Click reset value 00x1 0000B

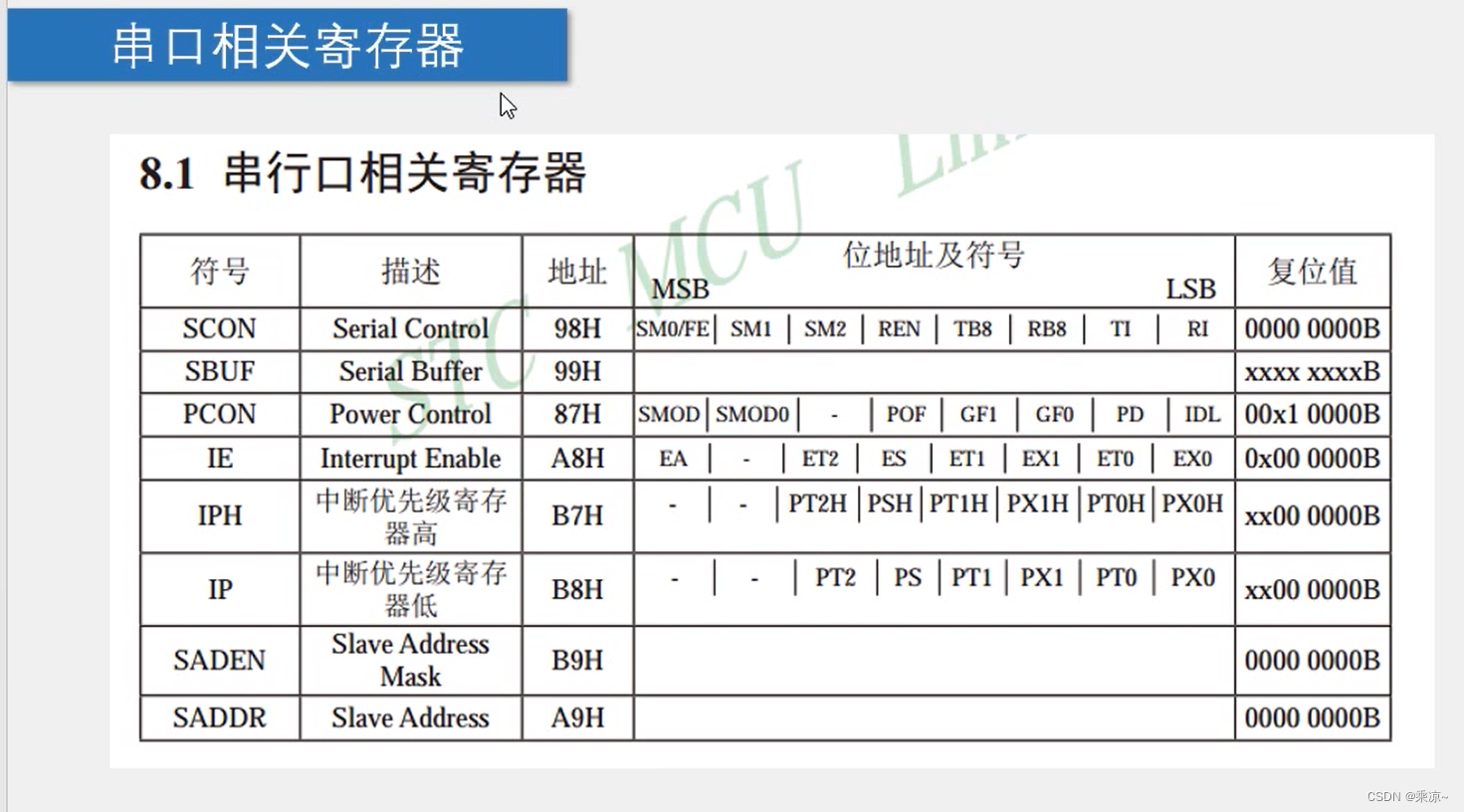(x=1312, y=414)
